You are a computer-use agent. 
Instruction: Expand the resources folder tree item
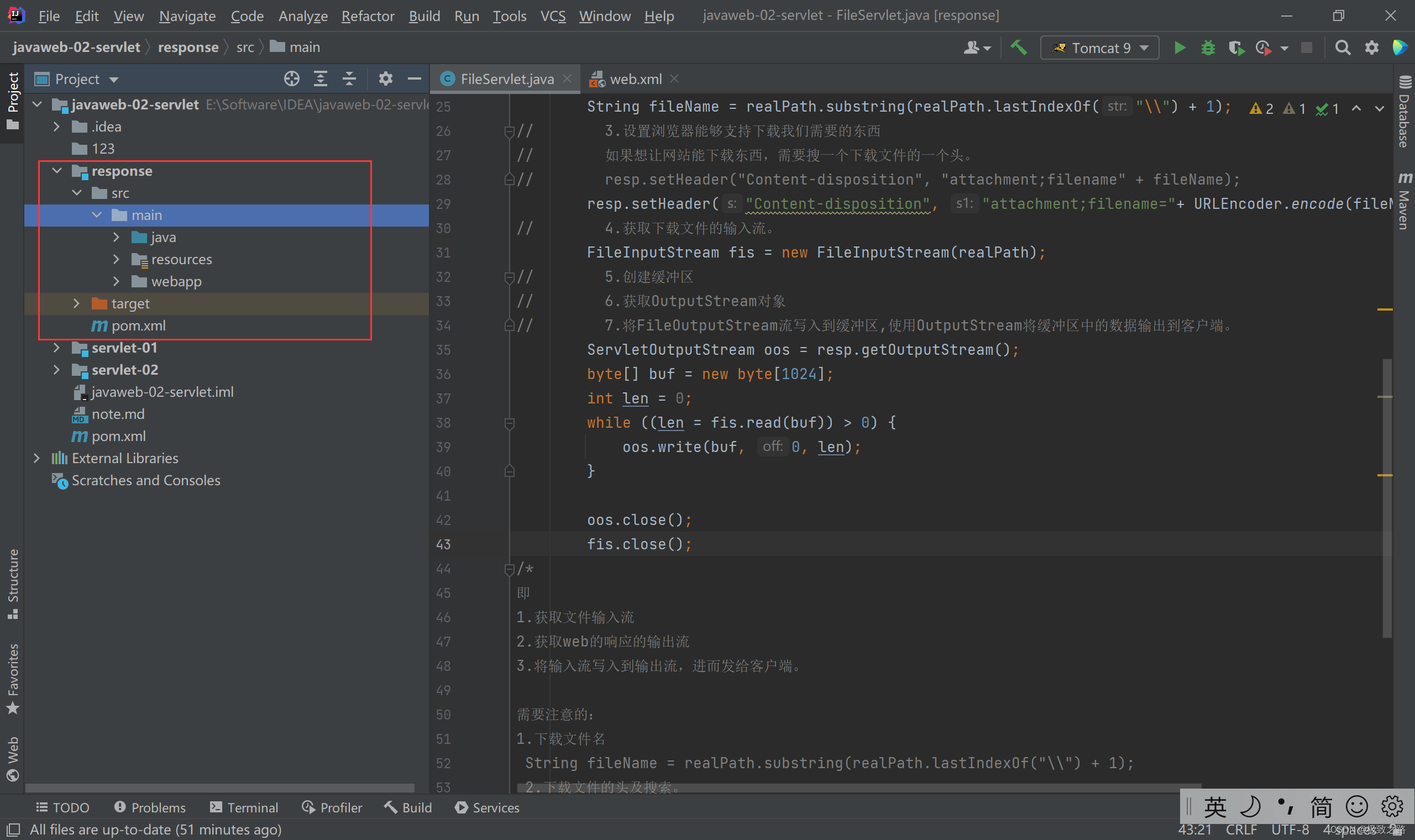point(117,259)
